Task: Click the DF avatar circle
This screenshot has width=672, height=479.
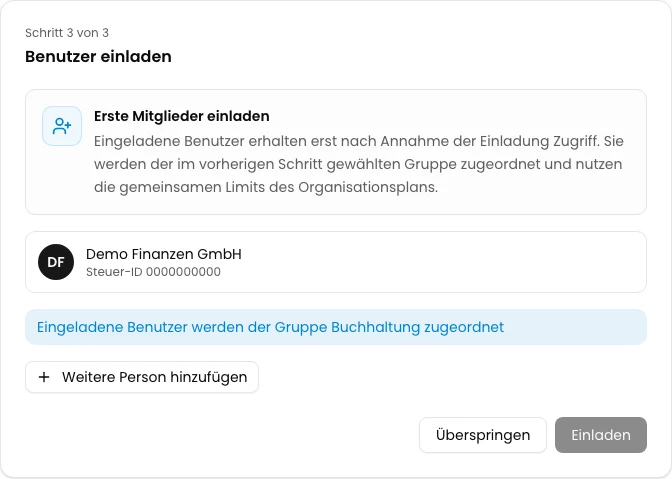Action: (56, 262)
